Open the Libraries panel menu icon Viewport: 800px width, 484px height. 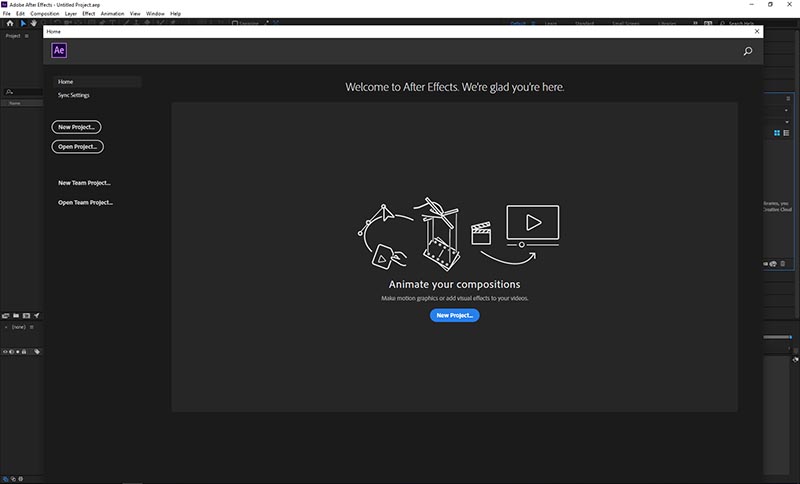click(x=788, y=98)
